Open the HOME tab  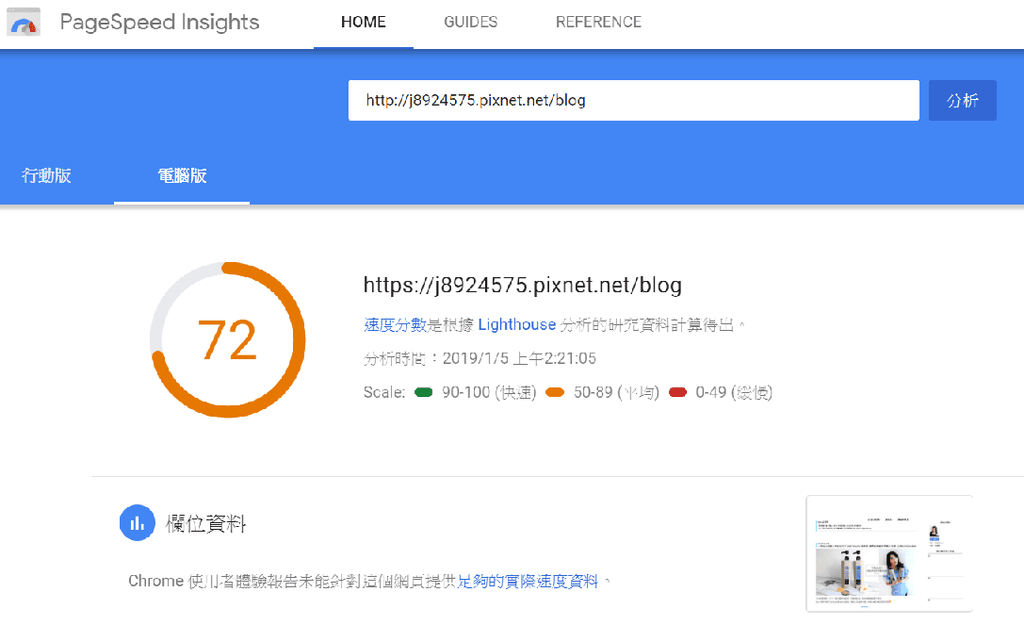point(363,22)
